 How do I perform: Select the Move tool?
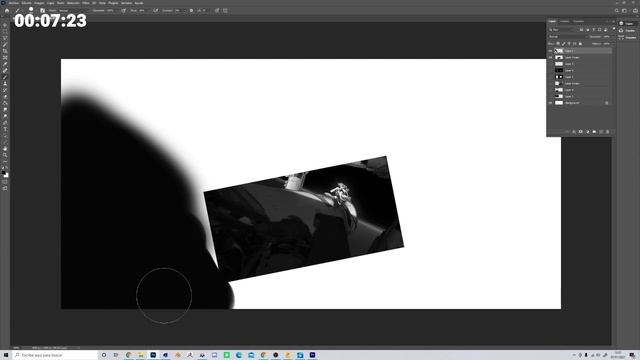(5, 25)
